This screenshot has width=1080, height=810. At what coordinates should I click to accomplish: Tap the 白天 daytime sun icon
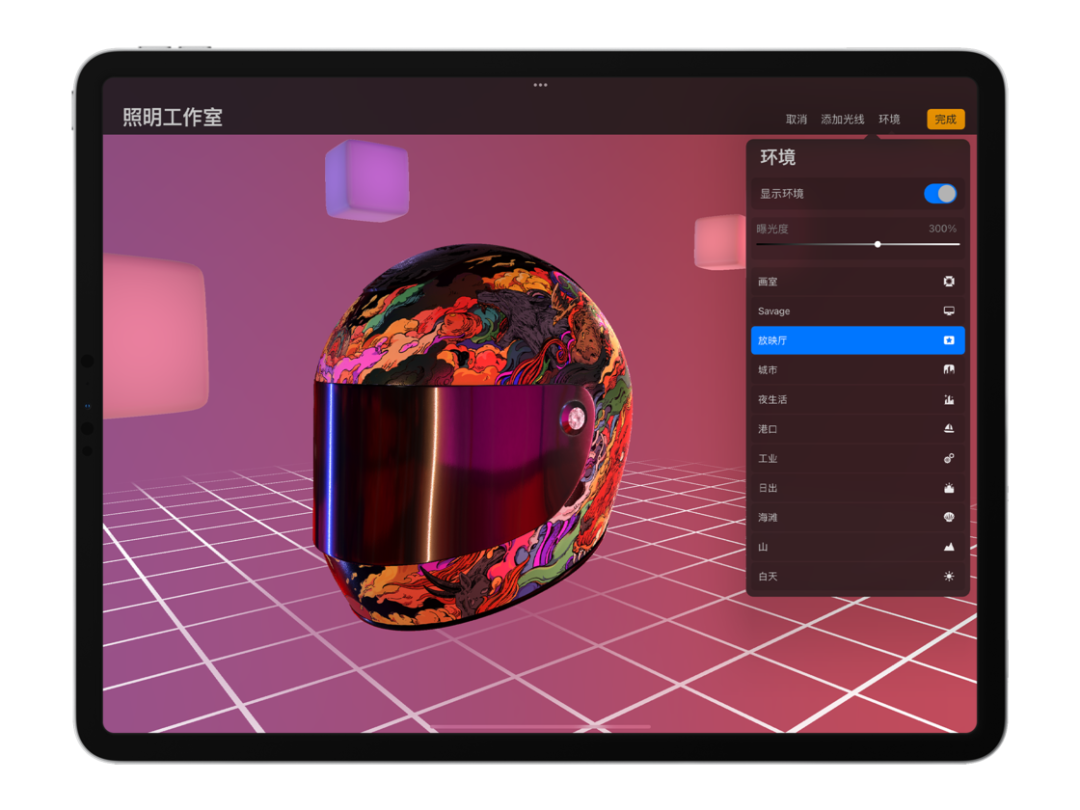pos(948,577)
